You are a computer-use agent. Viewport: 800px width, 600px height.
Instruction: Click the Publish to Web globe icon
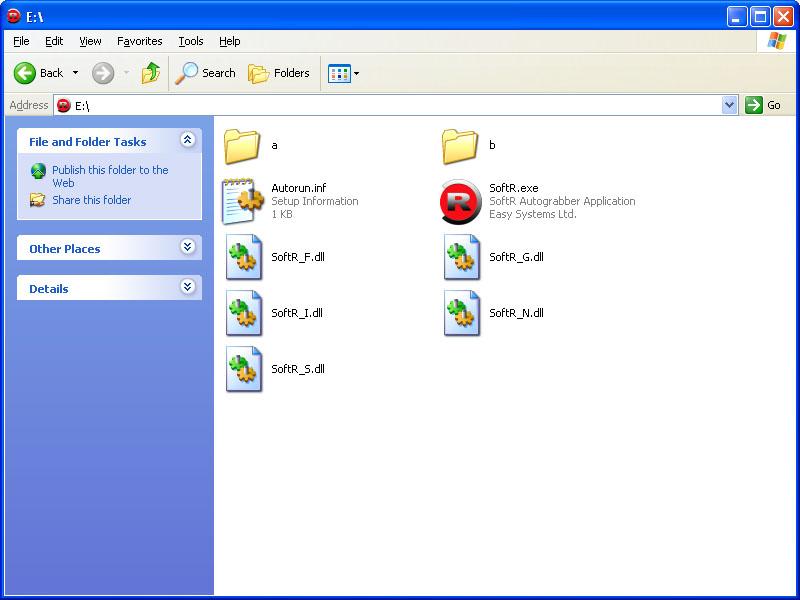(38, 171)
